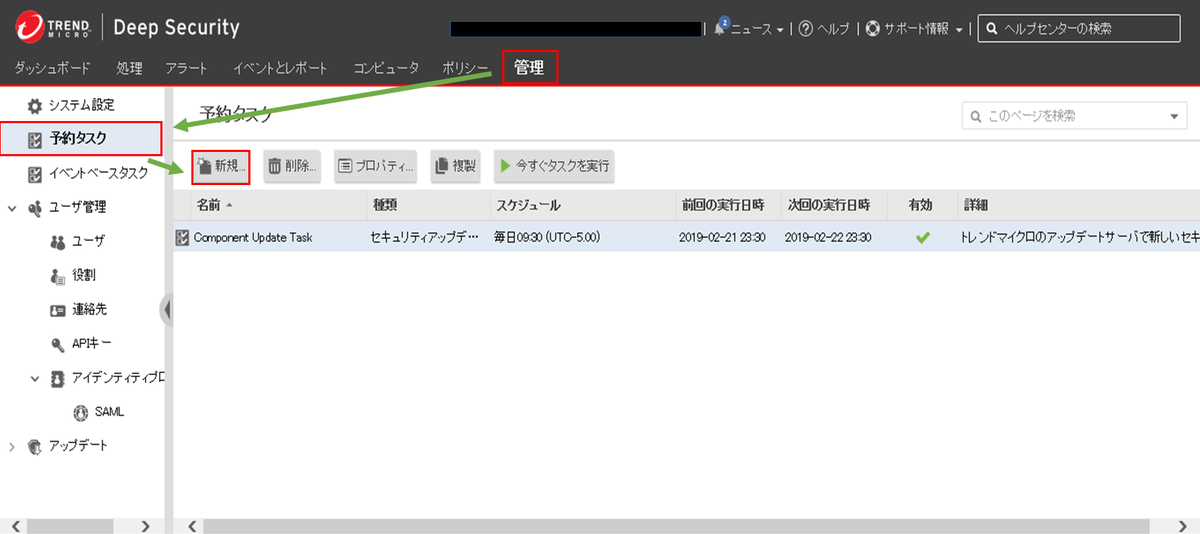Collapse the ユーザ管理 tree node
This screenshot has height=534, width=1200.
pyautogui.click(x=12, y=208)
